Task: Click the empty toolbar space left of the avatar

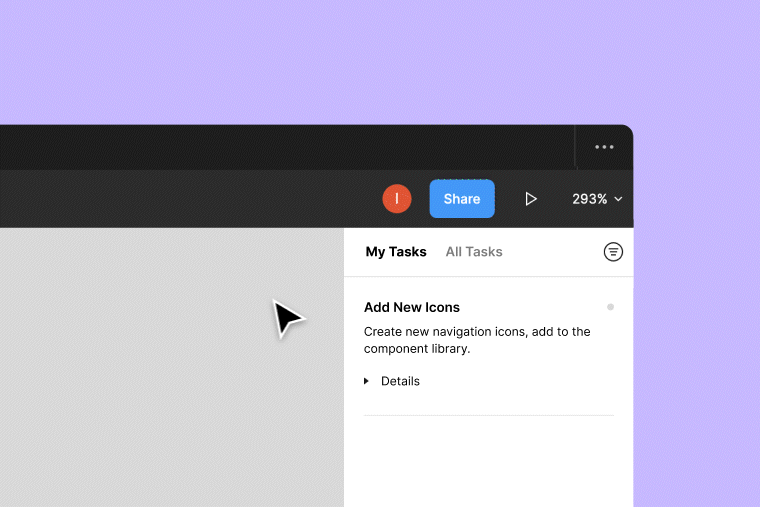Action: (200, 199)
